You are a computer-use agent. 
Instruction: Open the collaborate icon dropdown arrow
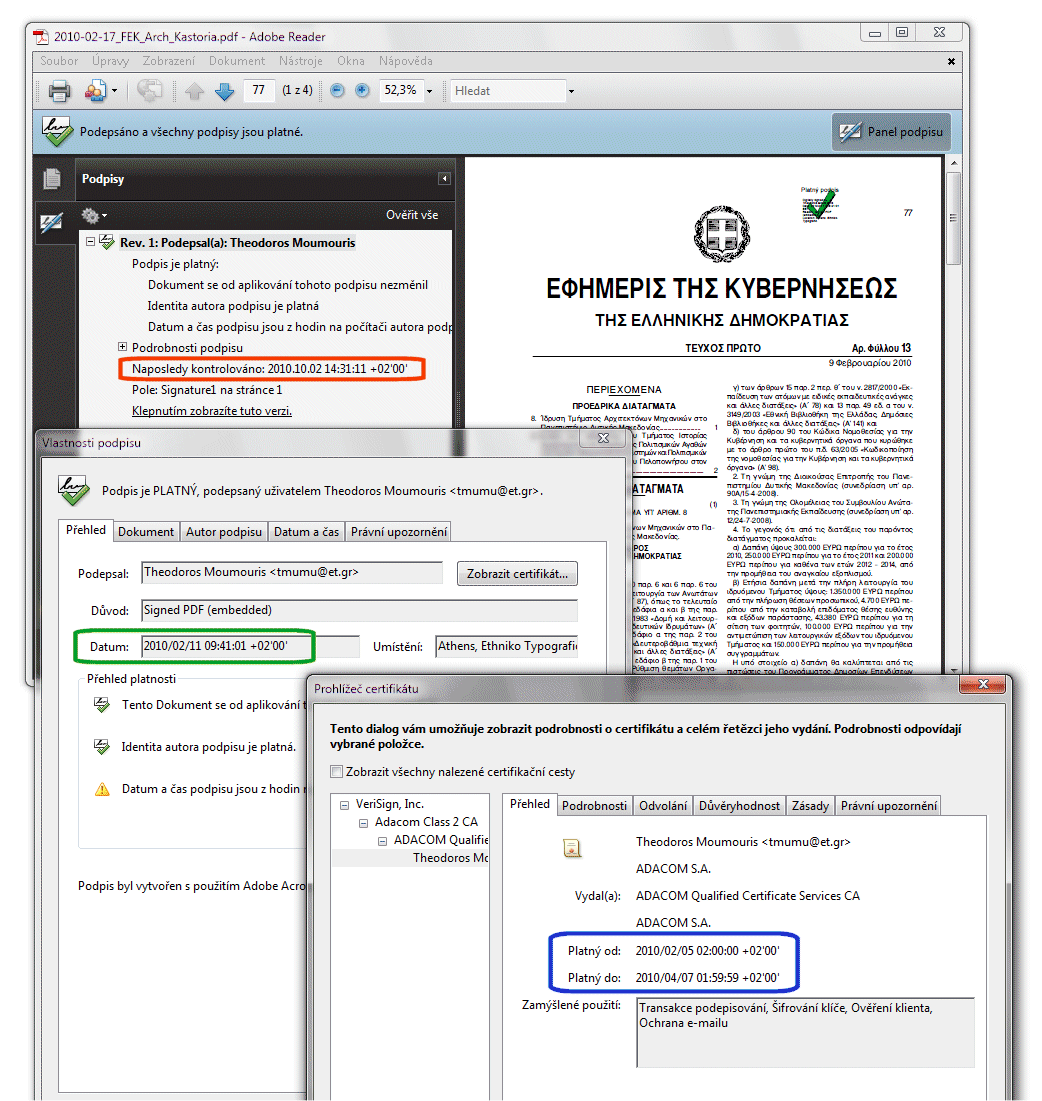point(114,91)
